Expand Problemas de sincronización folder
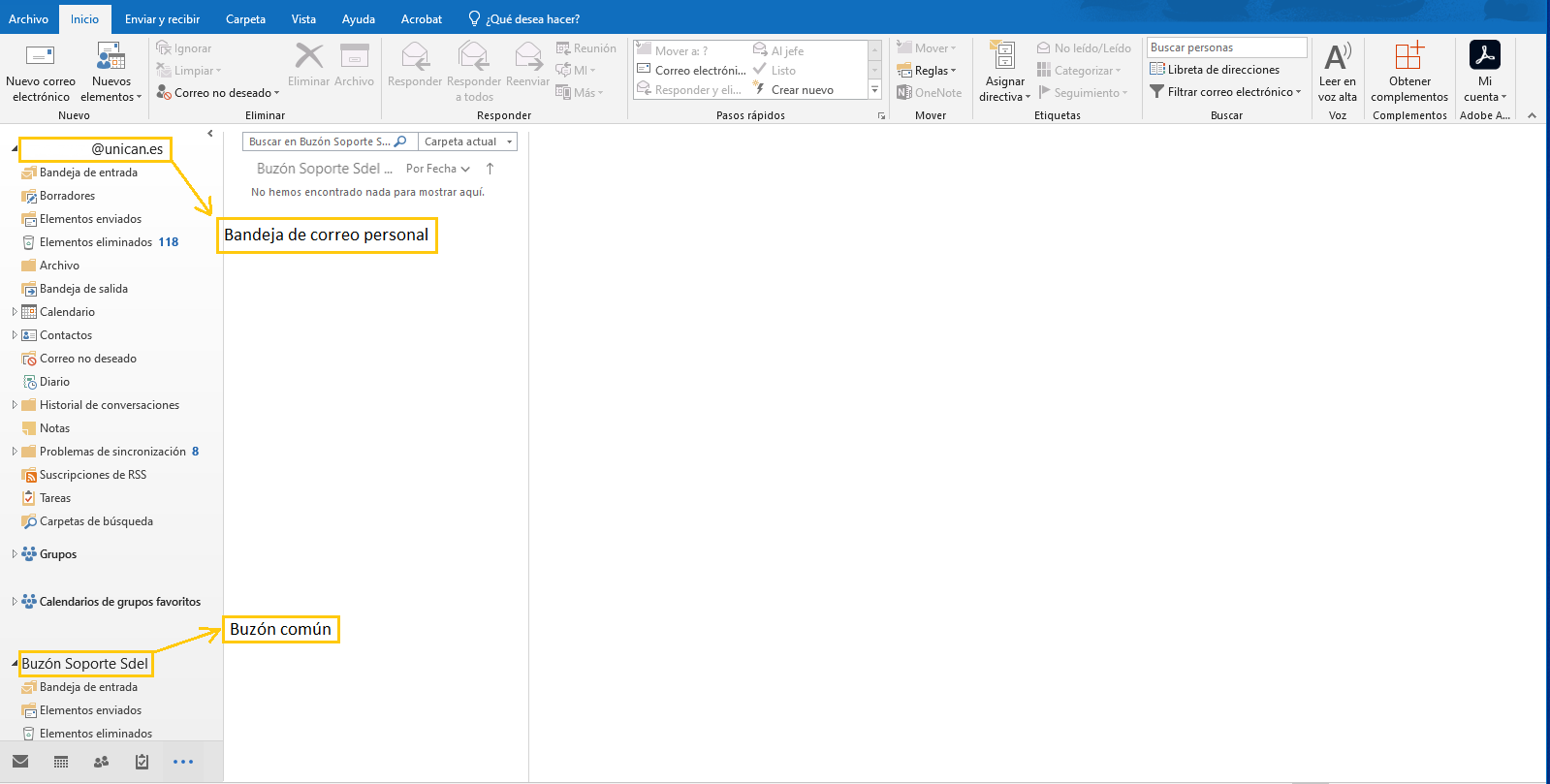Viewport: 1550px width, 784px height. tap(15, 452)
